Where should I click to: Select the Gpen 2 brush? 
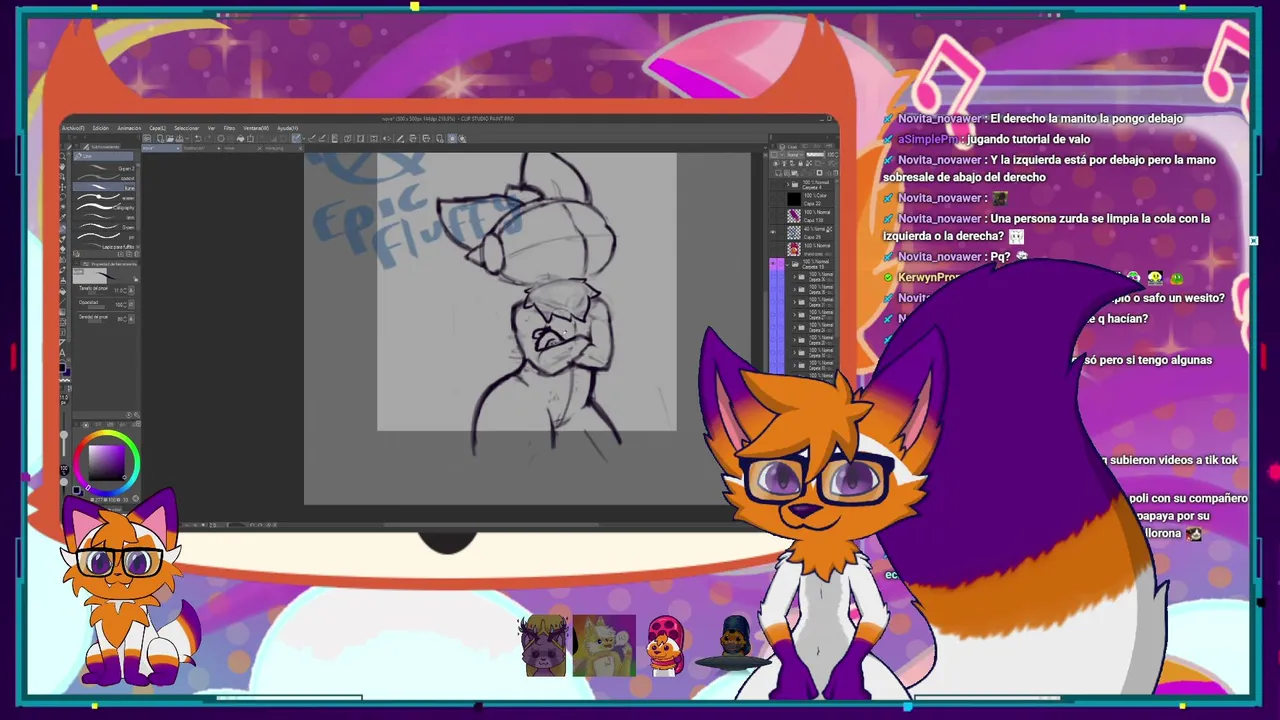point(104,168)
